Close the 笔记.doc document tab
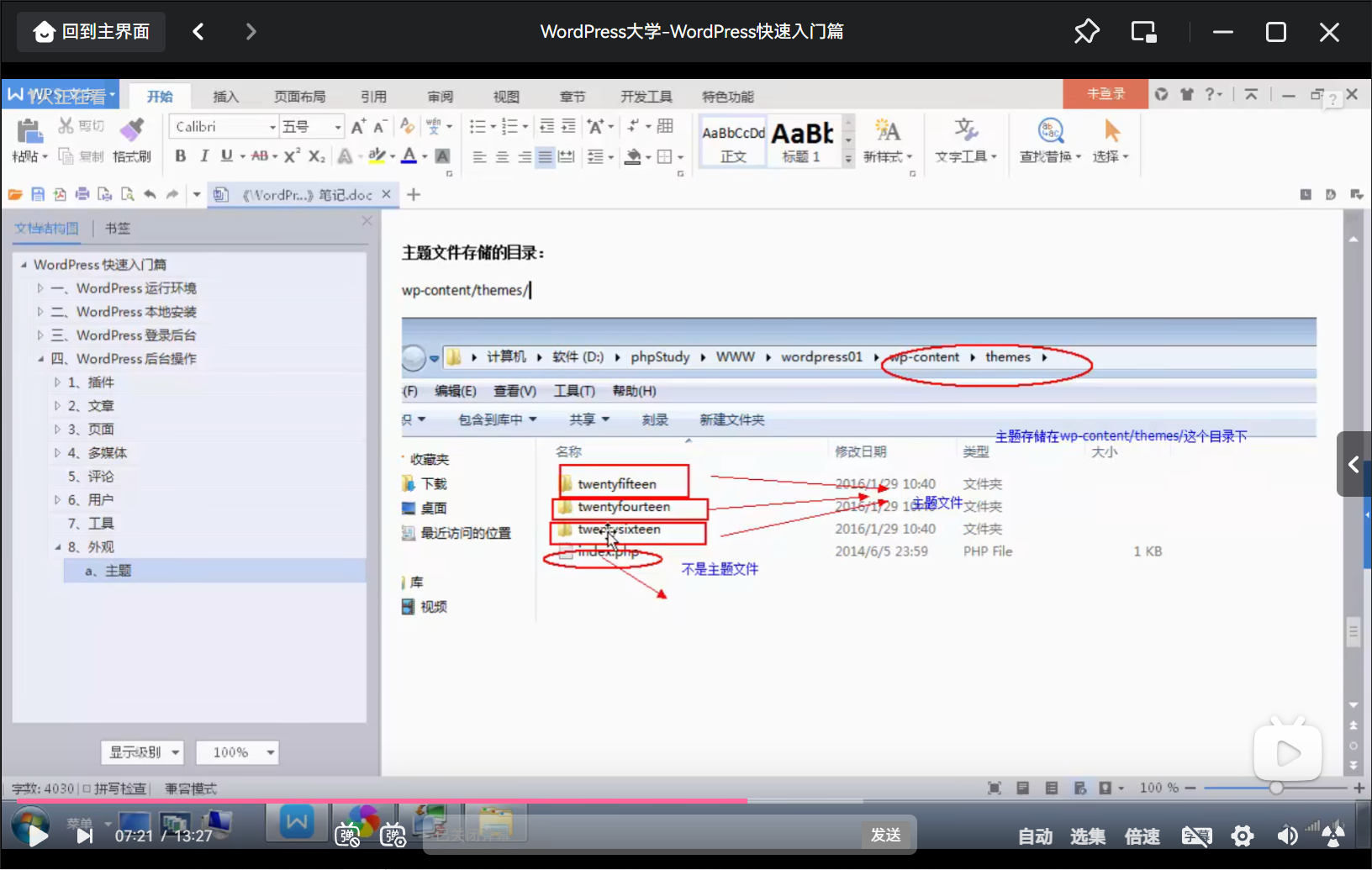Image resolution: width=1372 pixels, height=870 pixels. tap(387, 194)
